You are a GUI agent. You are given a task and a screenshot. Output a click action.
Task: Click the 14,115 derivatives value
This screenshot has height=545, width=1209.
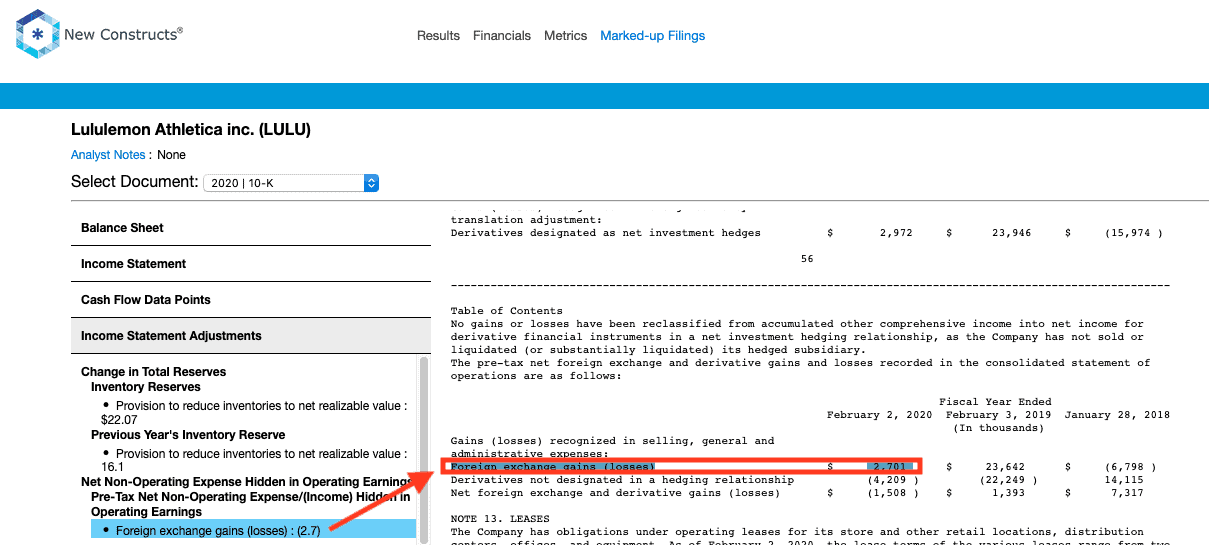click(x=1123, y=480)
